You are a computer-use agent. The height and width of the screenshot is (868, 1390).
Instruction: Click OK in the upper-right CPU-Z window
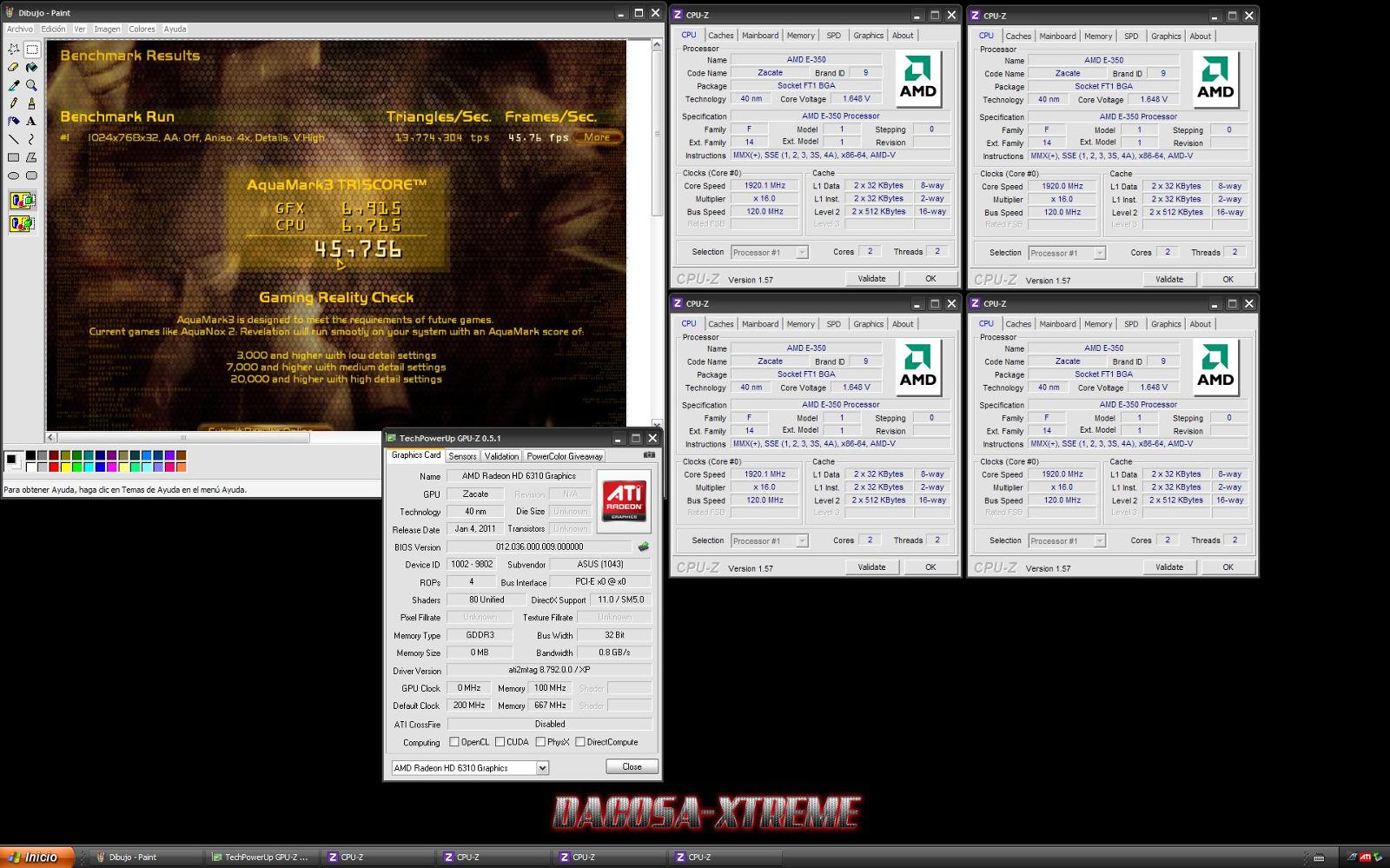click(x=1228, y=280)
